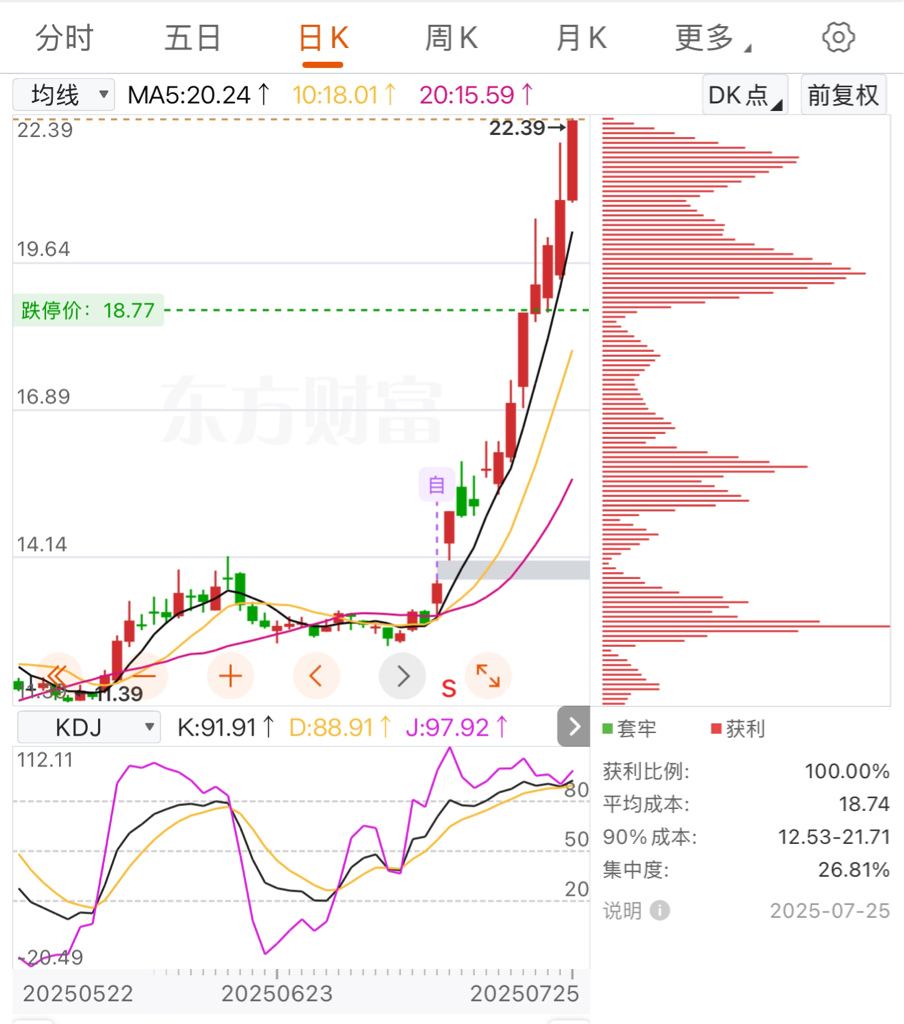Screen dimensions: 904x1024
Task: Tap the D:88.91 value
Action: click(x=340, y=727)
